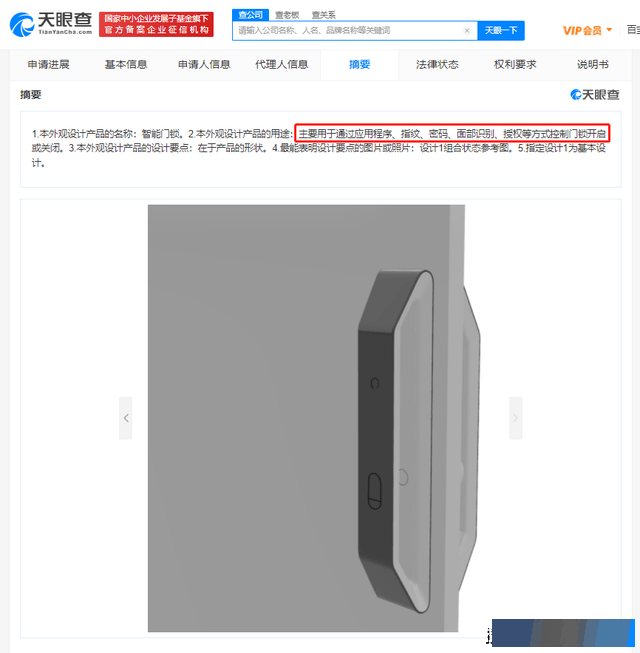
Task: Click the TianYanCha logo icon
Action: click(x=22, y=25)
